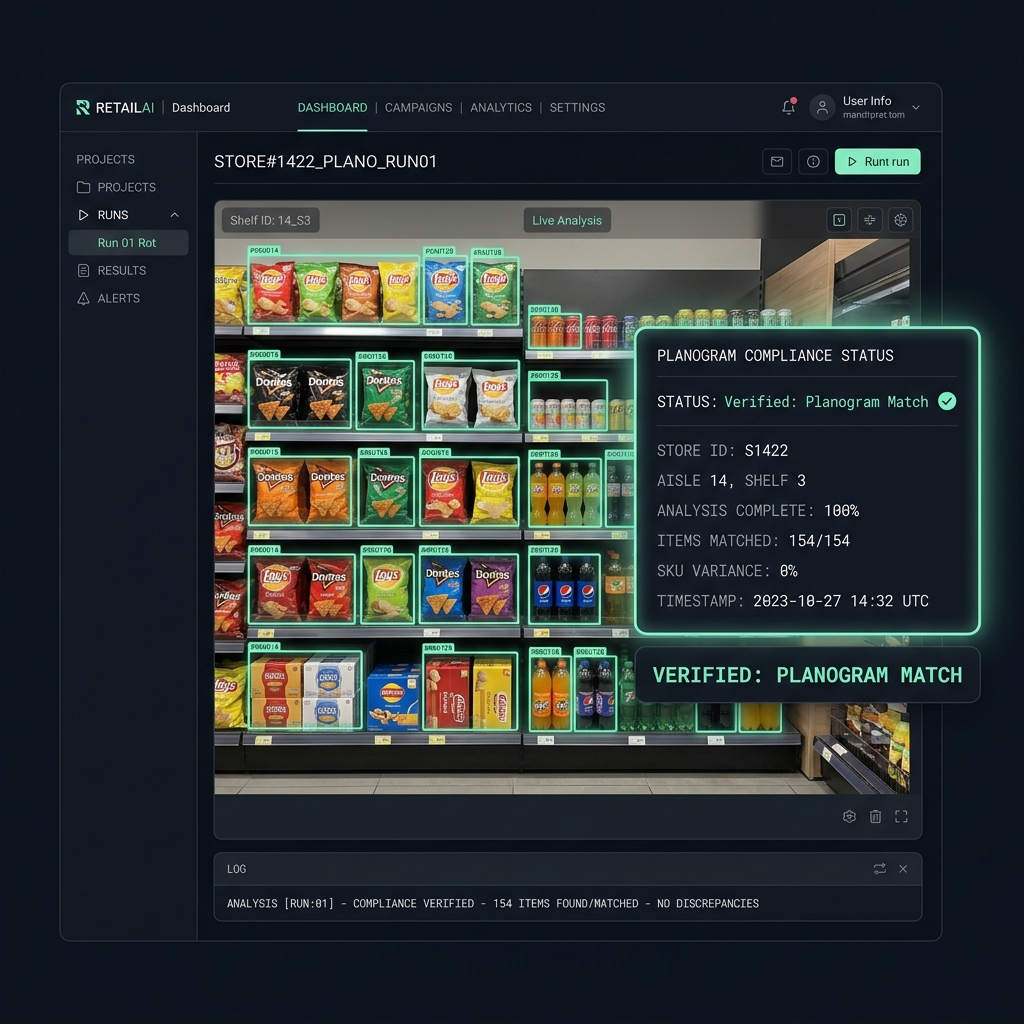Click the blue and purple Doritos box
Viewport: 1024px width, 1024px height.
click(x=470, y=589)
